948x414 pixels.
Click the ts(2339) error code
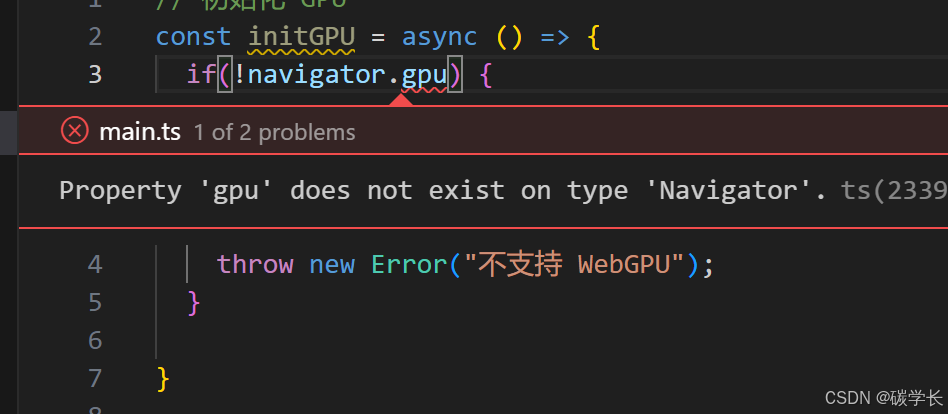[x=894, y=191]
